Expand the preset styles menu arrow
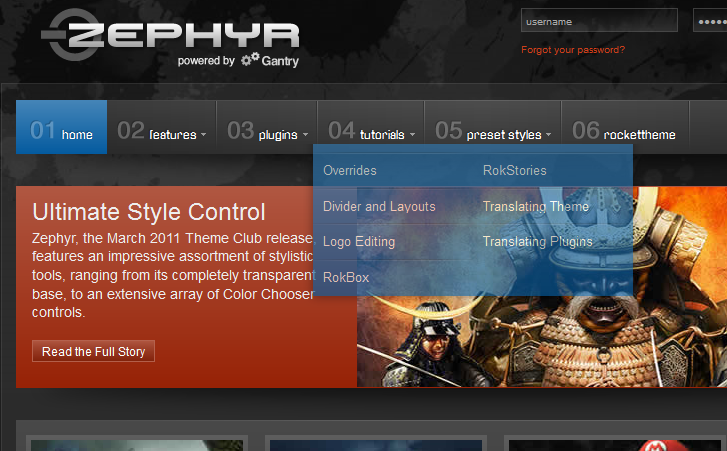The height and width of the screenshot is (451, 727). (x=548, y=135)
